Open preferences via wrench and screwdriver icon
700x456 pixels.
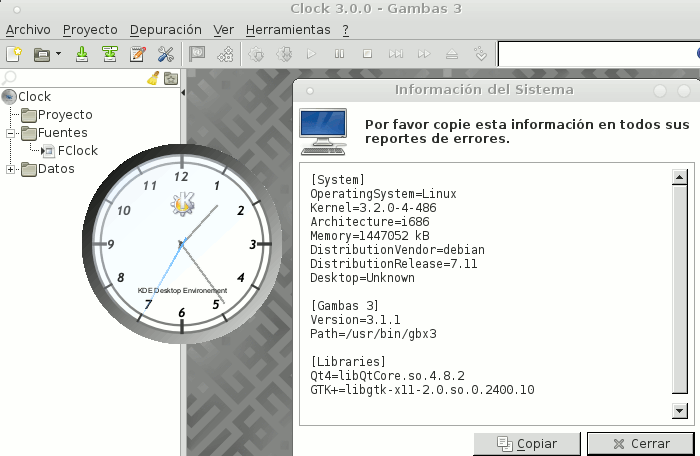click(x=166, y=54)
